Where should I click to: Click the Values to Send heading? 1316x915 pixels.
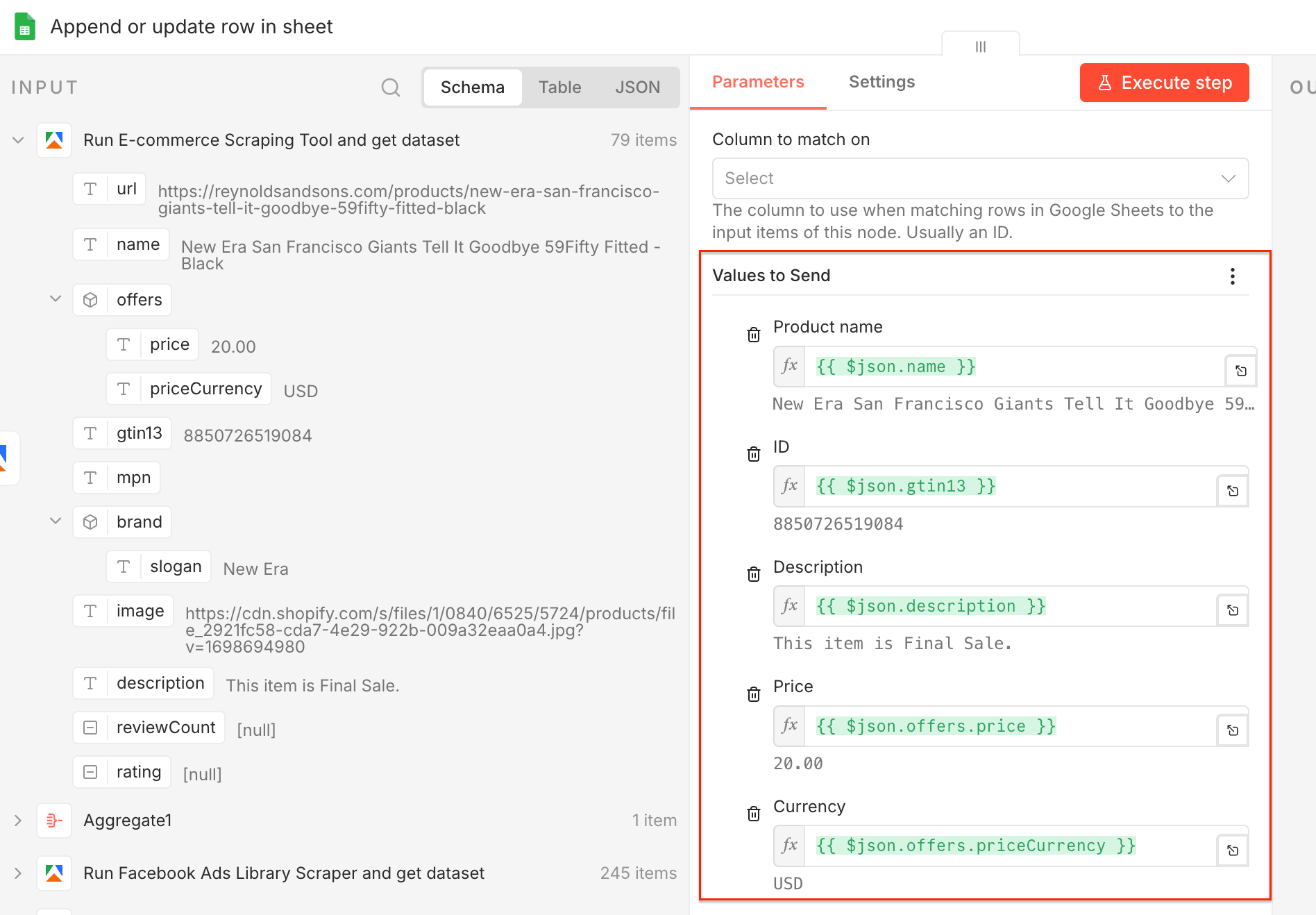coord(771,276)
